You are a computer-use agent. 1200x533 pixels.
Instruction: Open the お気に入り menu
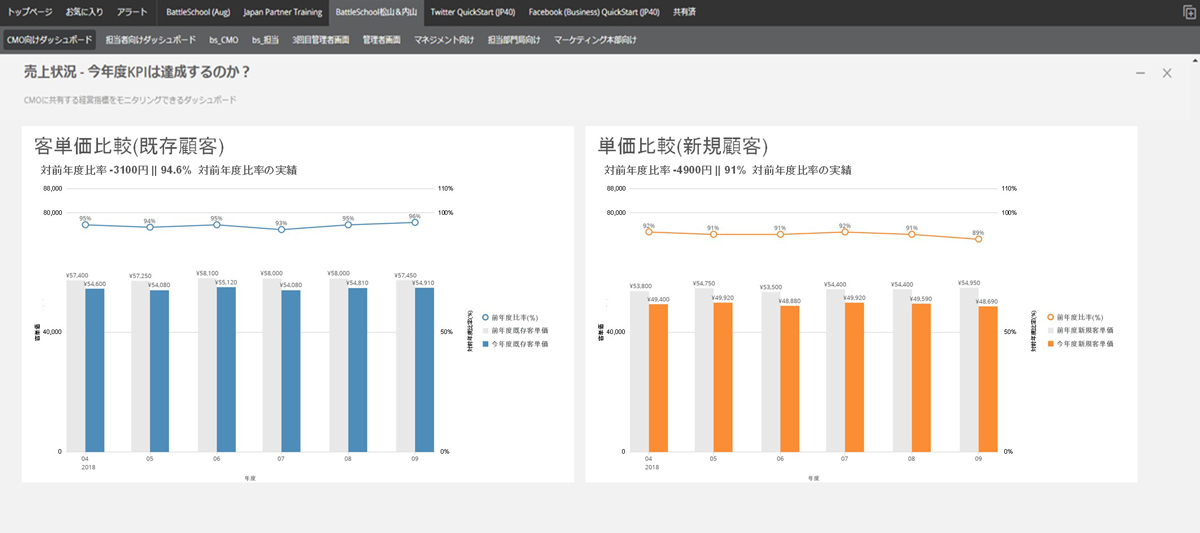(x=86, y=13)
